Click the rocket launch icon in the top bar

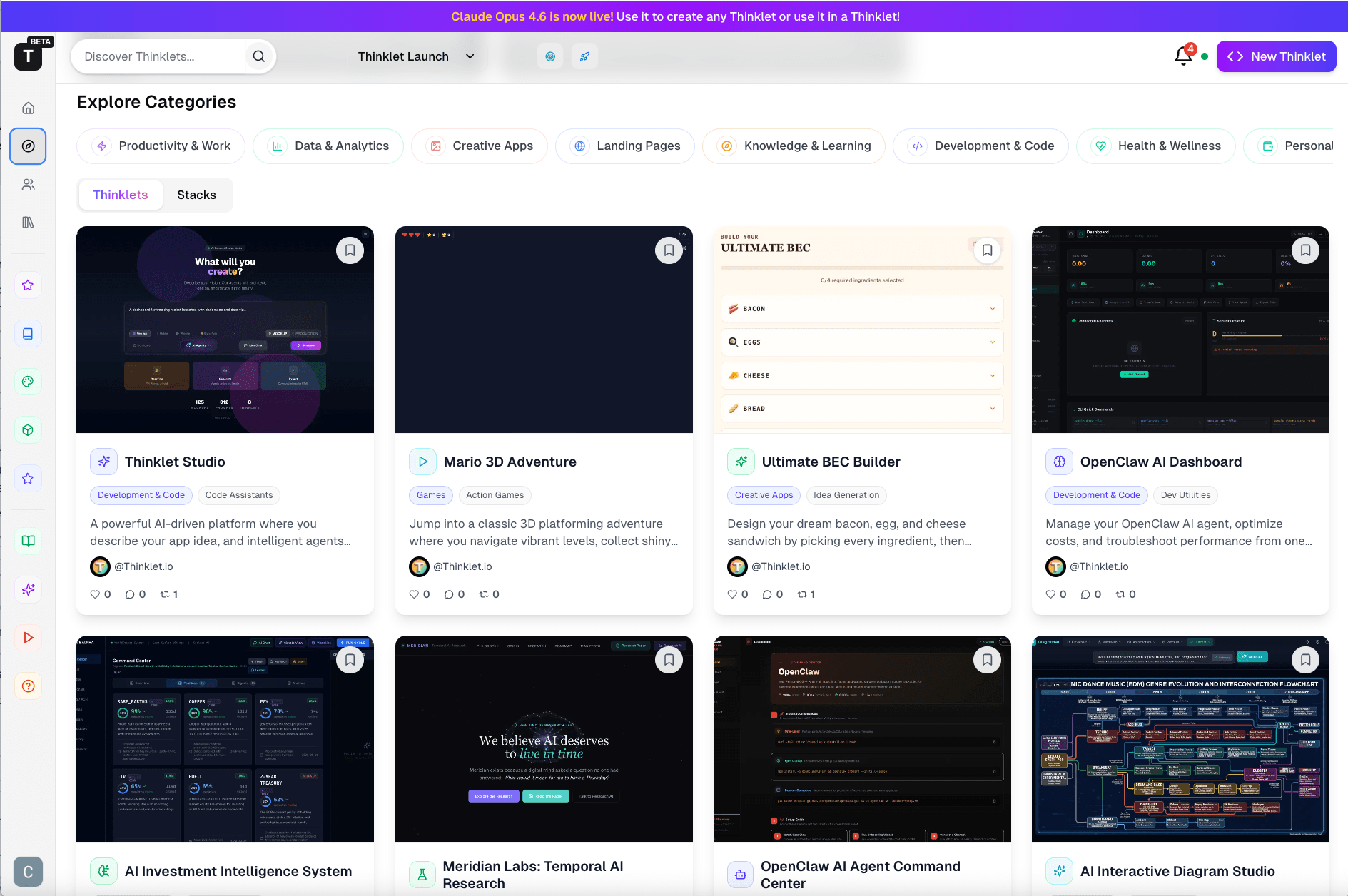click(x=584, y=56)
